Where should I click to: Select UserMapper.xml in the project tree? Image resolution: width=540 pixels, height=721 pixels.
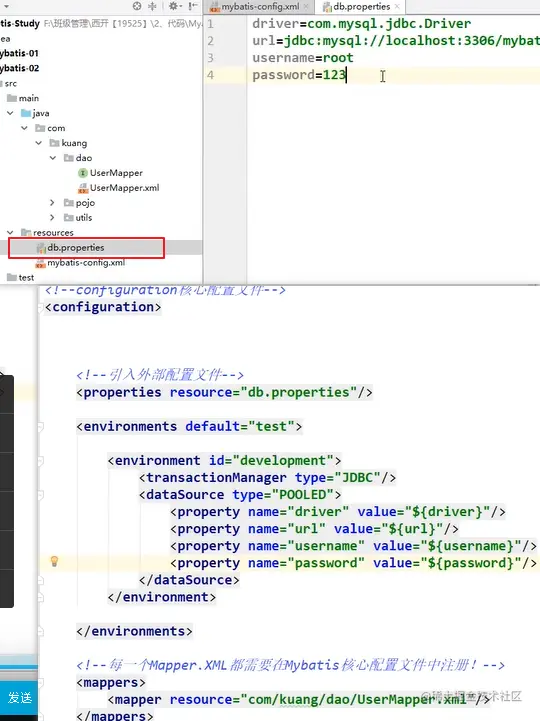tap(125, 188)
